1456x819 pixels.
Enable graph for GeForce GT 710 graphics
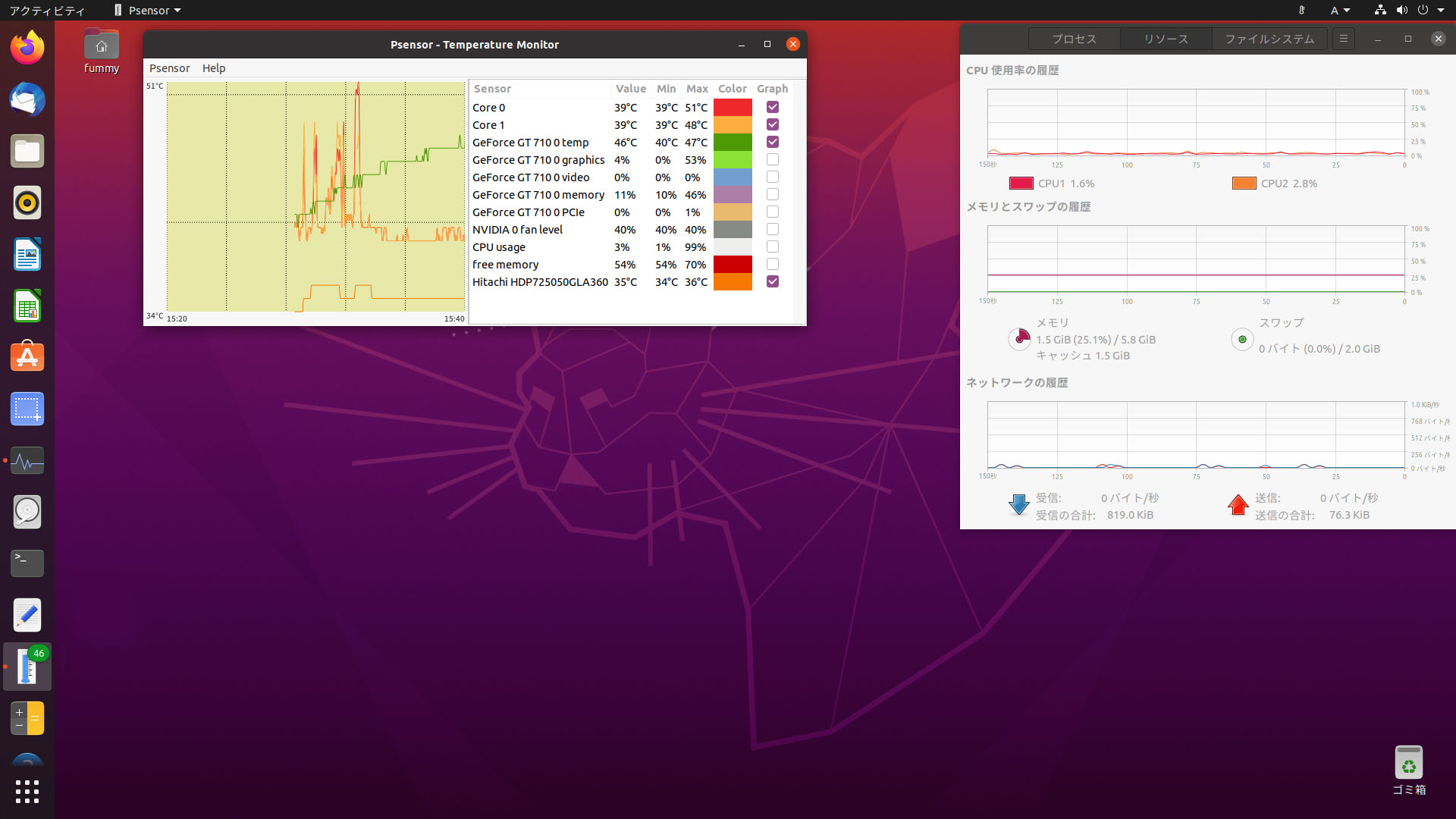pyautogui.click(x=773, y=159)
